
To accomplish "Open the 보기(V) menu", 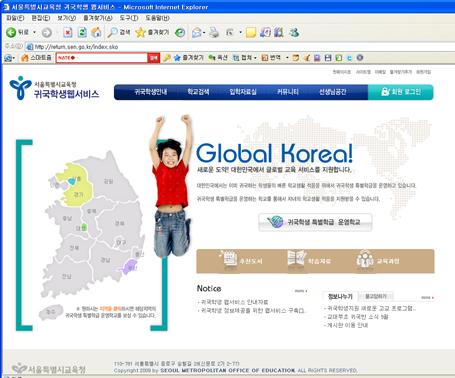I will coord(66,18).
